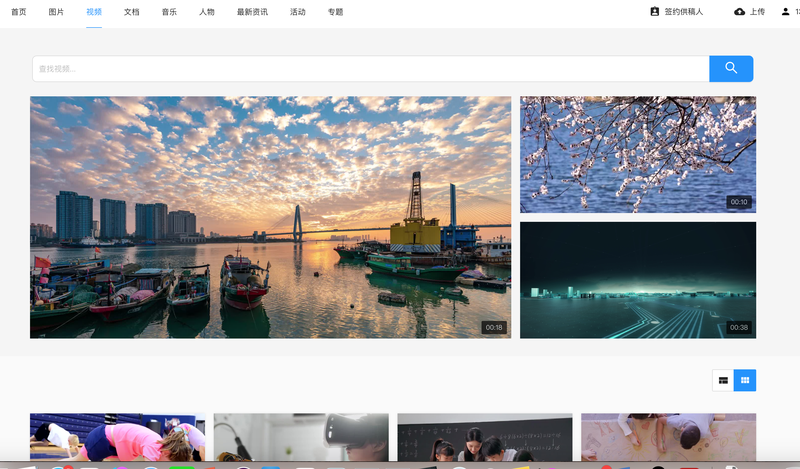
Task: Click the 00:38 duration label
Action: [739, 328]
